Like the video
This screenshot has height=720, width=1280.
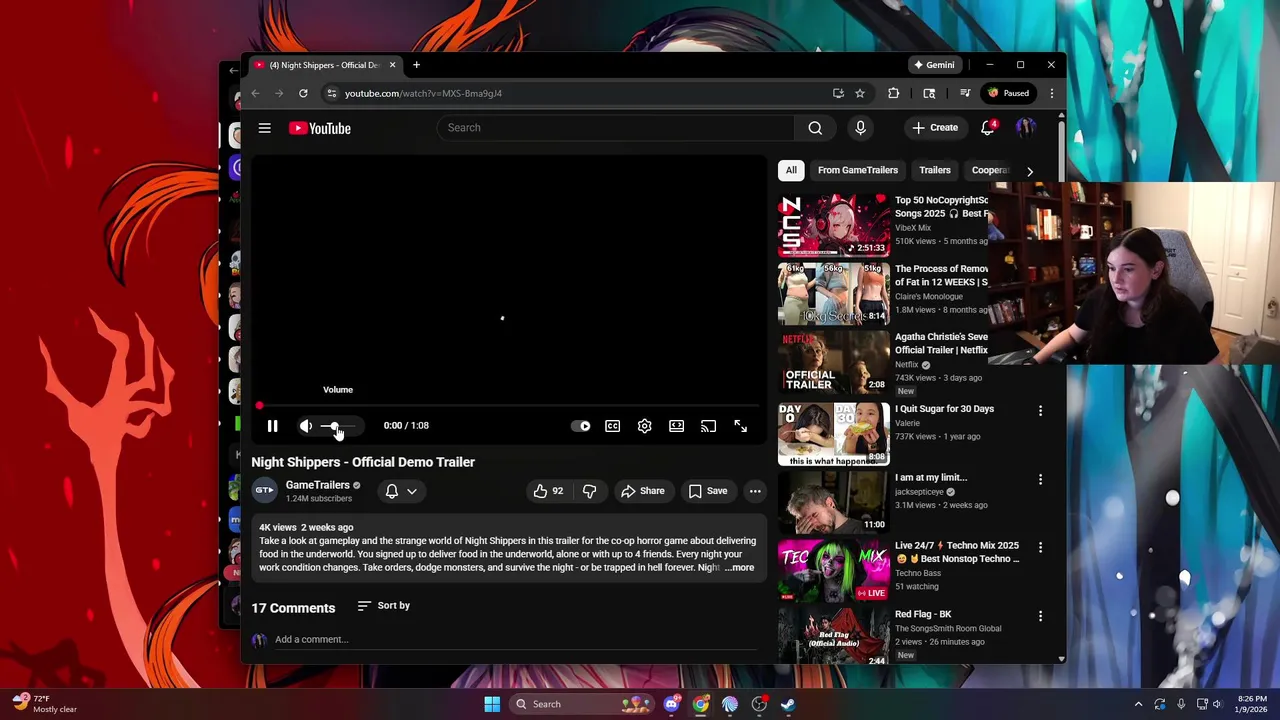548,491
